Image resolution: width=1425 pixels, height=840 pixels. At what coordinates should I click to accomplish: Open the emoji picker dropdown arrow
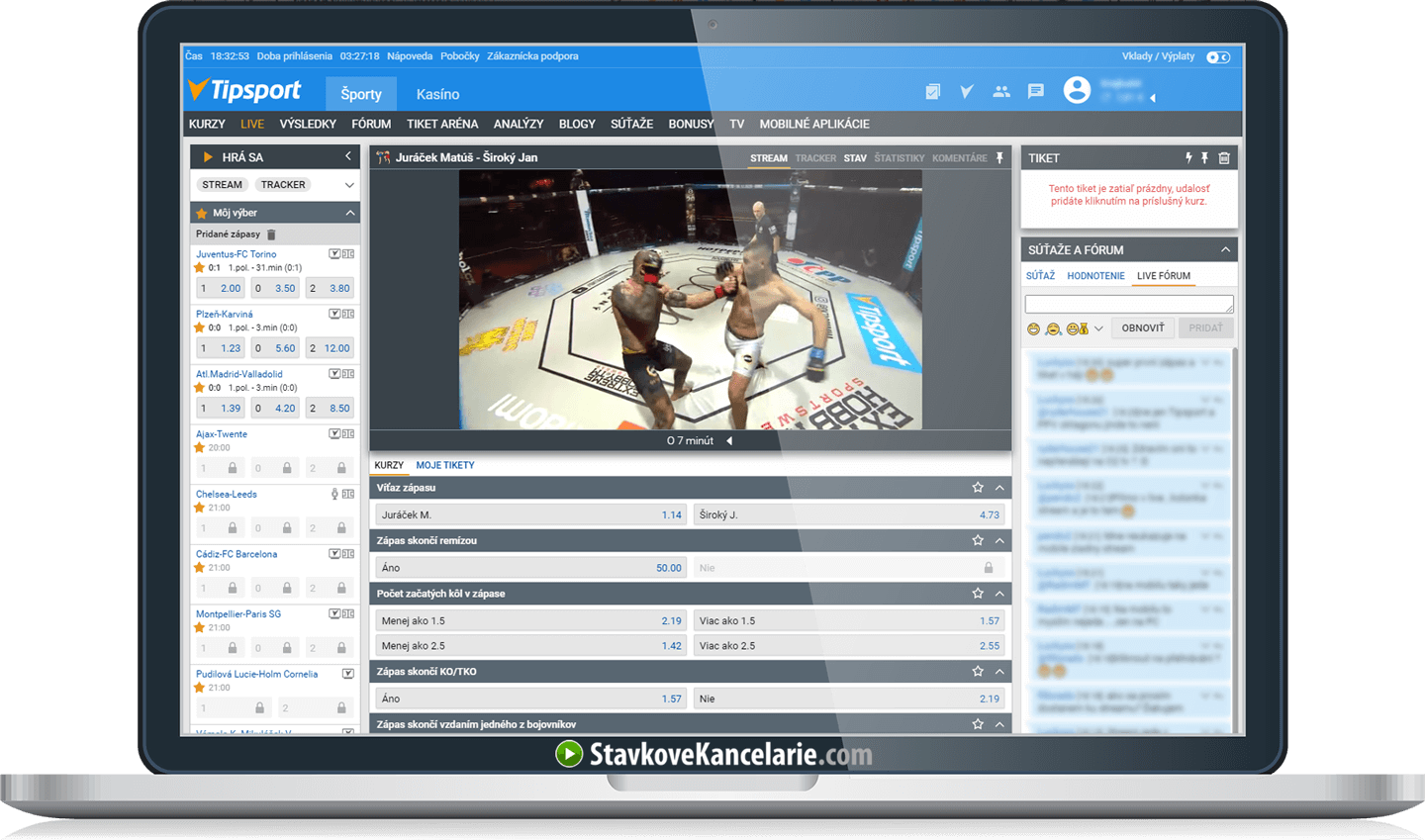coord(1098,328)
